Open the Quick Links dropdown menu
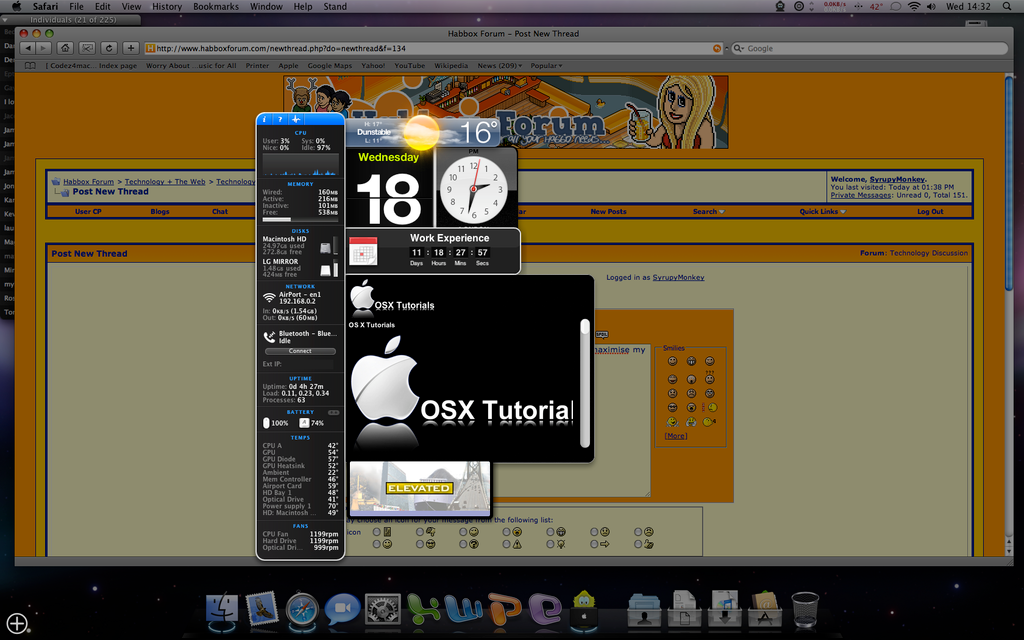This screenshot has height=640, width=1024. tap(822, 212)
